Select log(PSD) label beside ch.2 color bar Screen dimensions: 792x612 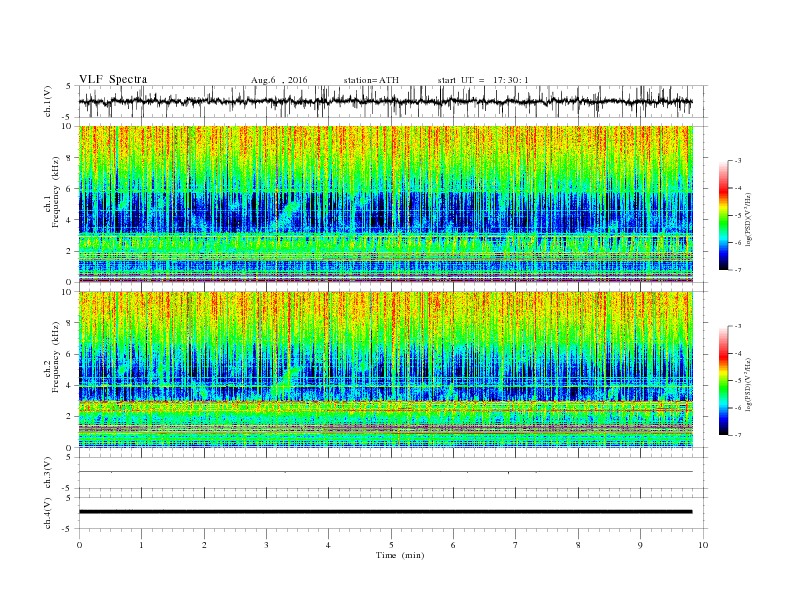(748, 383)
